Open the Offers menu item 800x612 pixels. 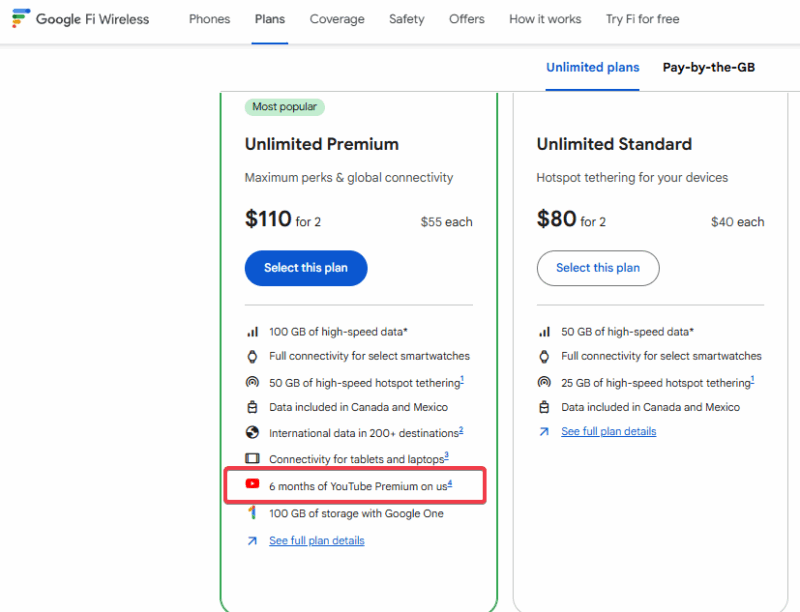[466, 19]
